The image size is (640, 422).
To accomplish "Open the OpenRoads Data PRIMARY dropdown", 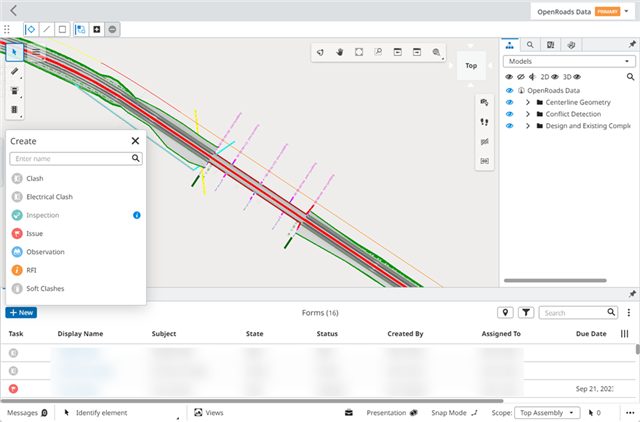I will (x=583, y=11).
